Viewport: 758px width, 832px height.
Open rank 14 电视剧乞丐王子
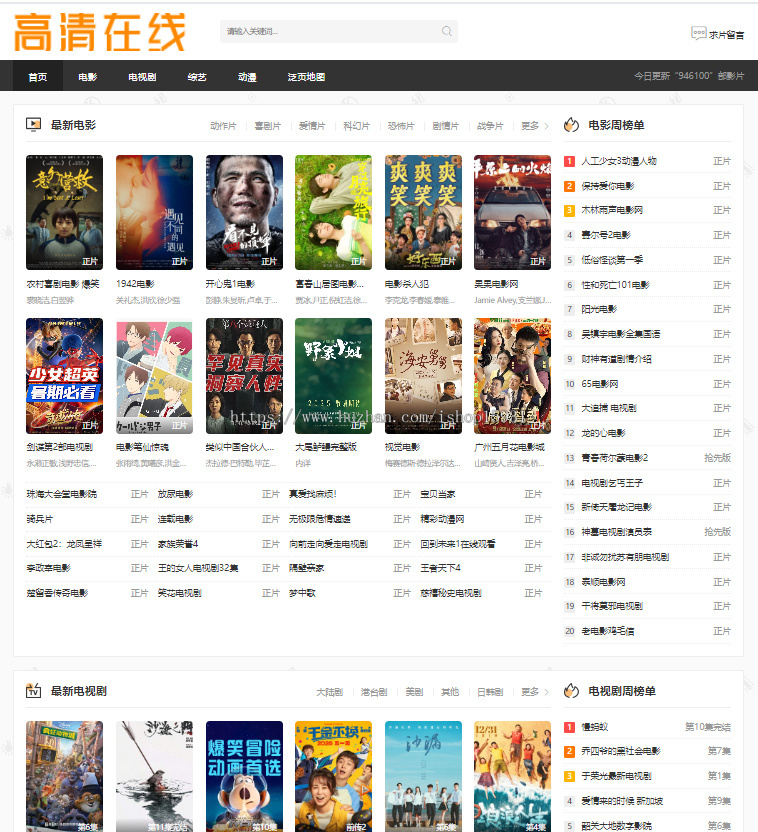[x=612, y=483]
